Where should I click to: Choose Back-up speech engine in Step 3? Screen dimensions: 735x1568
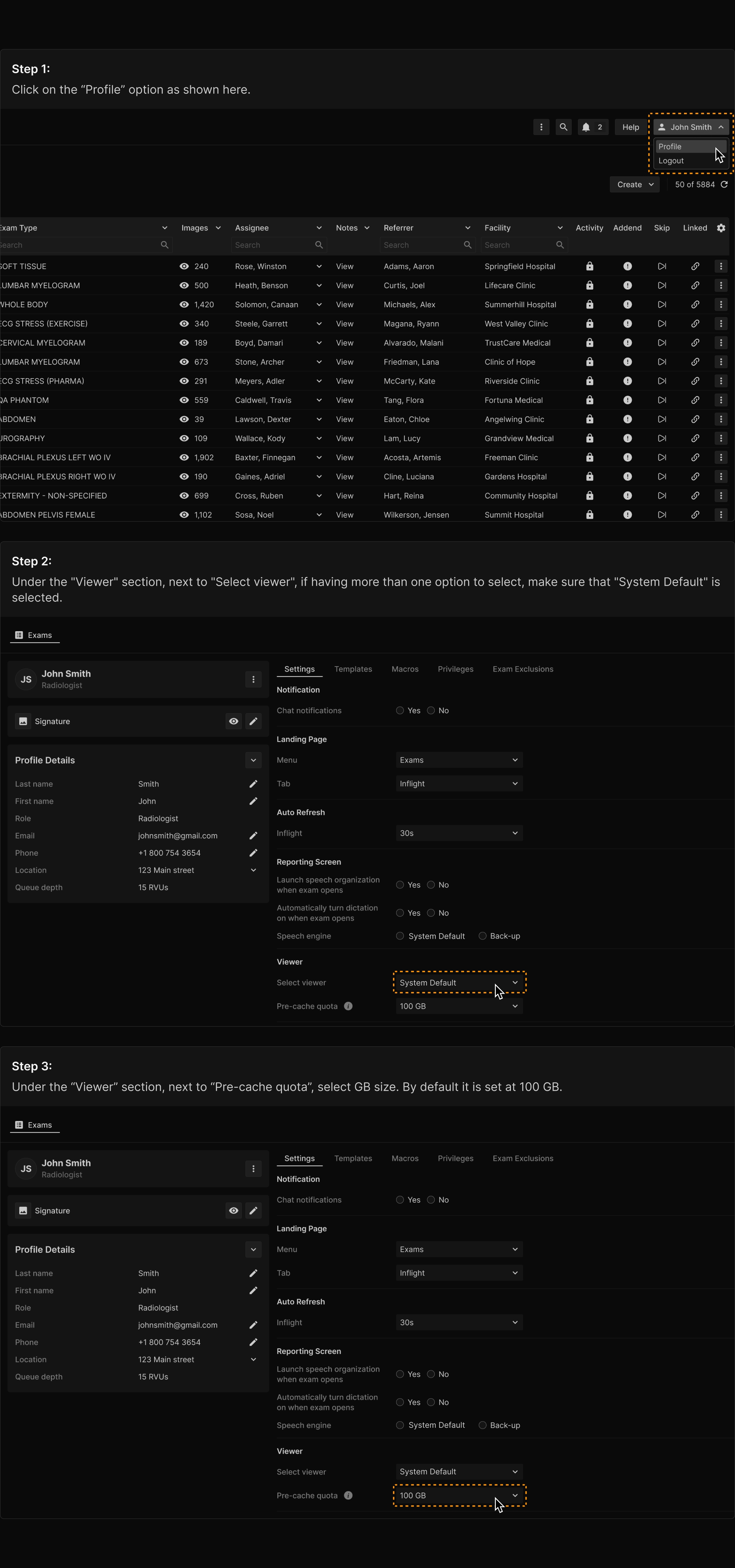pyautogui.click(x=482, y=1425)
